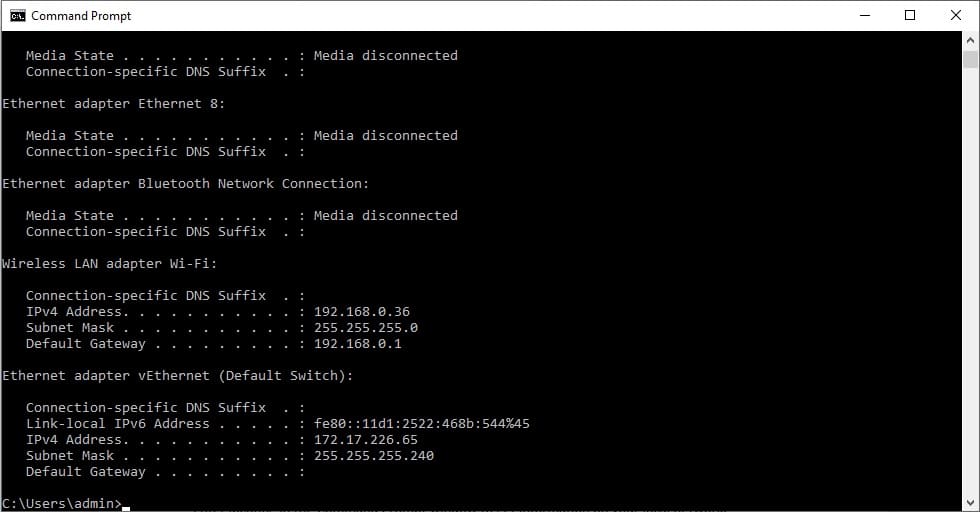The image size is (980, 512).
Task: Click the Ethernet adapter Ethernet 8 heading
Action: pos(113,103)
